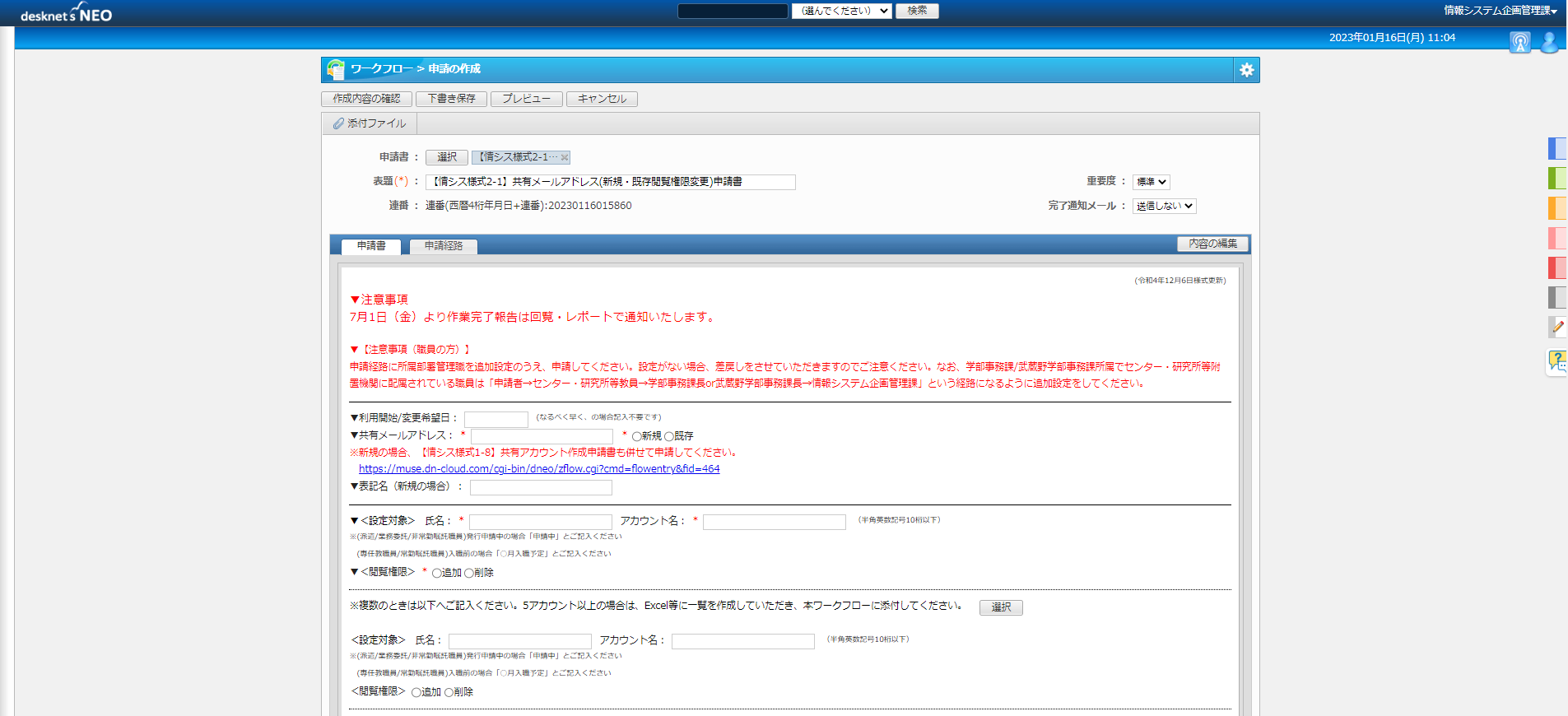The width and height of the screenshot is (1568, 716).
Task: Remove the selected 情シス様式2-1 form tag
Action: point(565,157)
